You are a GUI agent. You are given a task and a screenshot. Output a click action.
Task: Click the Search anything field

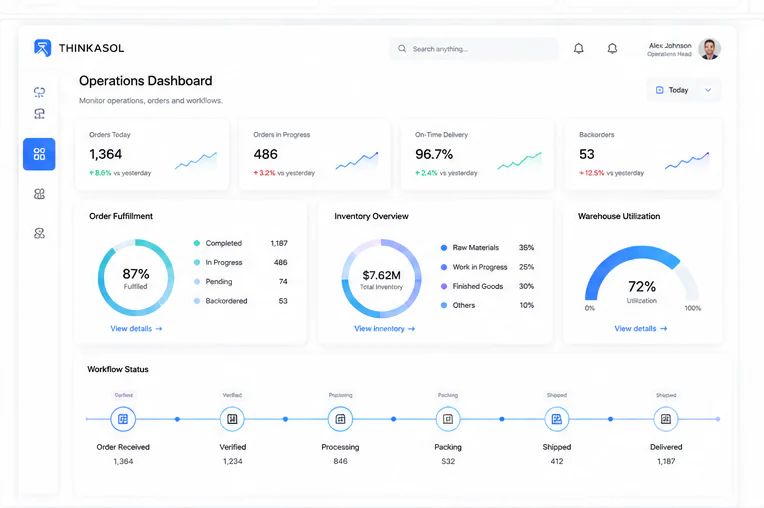[474, 49]
